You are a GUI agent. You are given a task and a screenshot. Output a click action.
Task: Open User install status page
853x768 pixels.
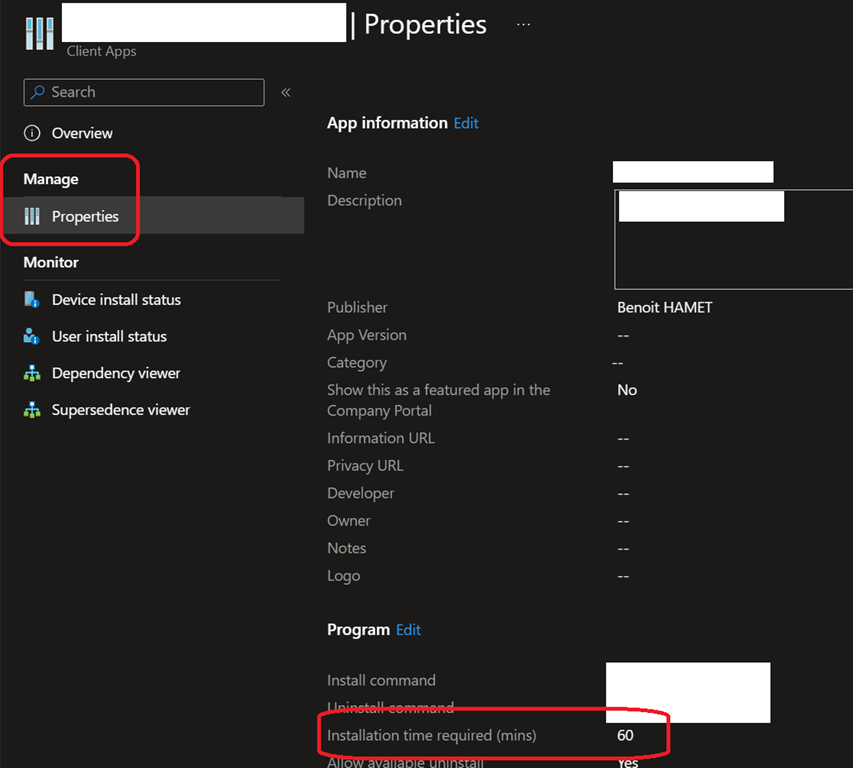pos(109,336)
